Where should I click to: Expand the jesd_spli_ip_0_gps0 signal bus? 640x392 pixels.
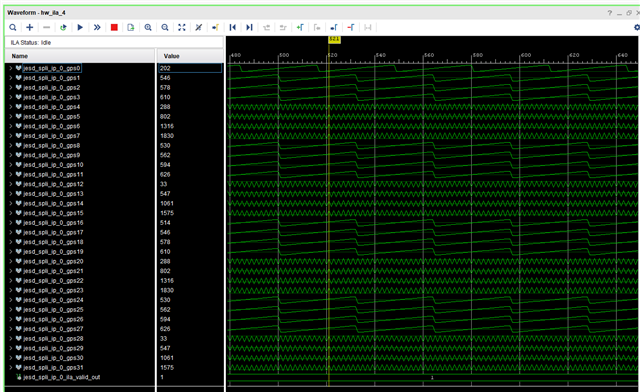(x=11, y=68)
